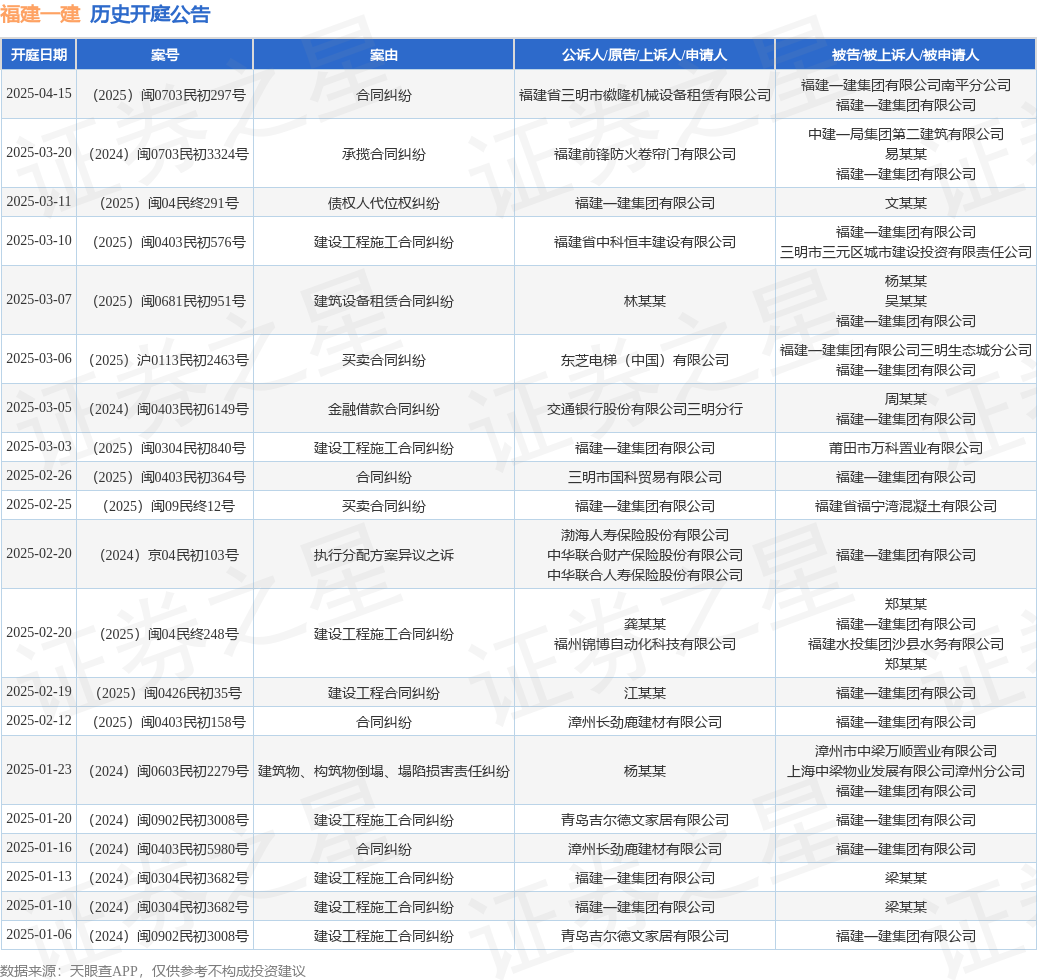Click 执行分配方案异议之诉 cause cell

384,555
